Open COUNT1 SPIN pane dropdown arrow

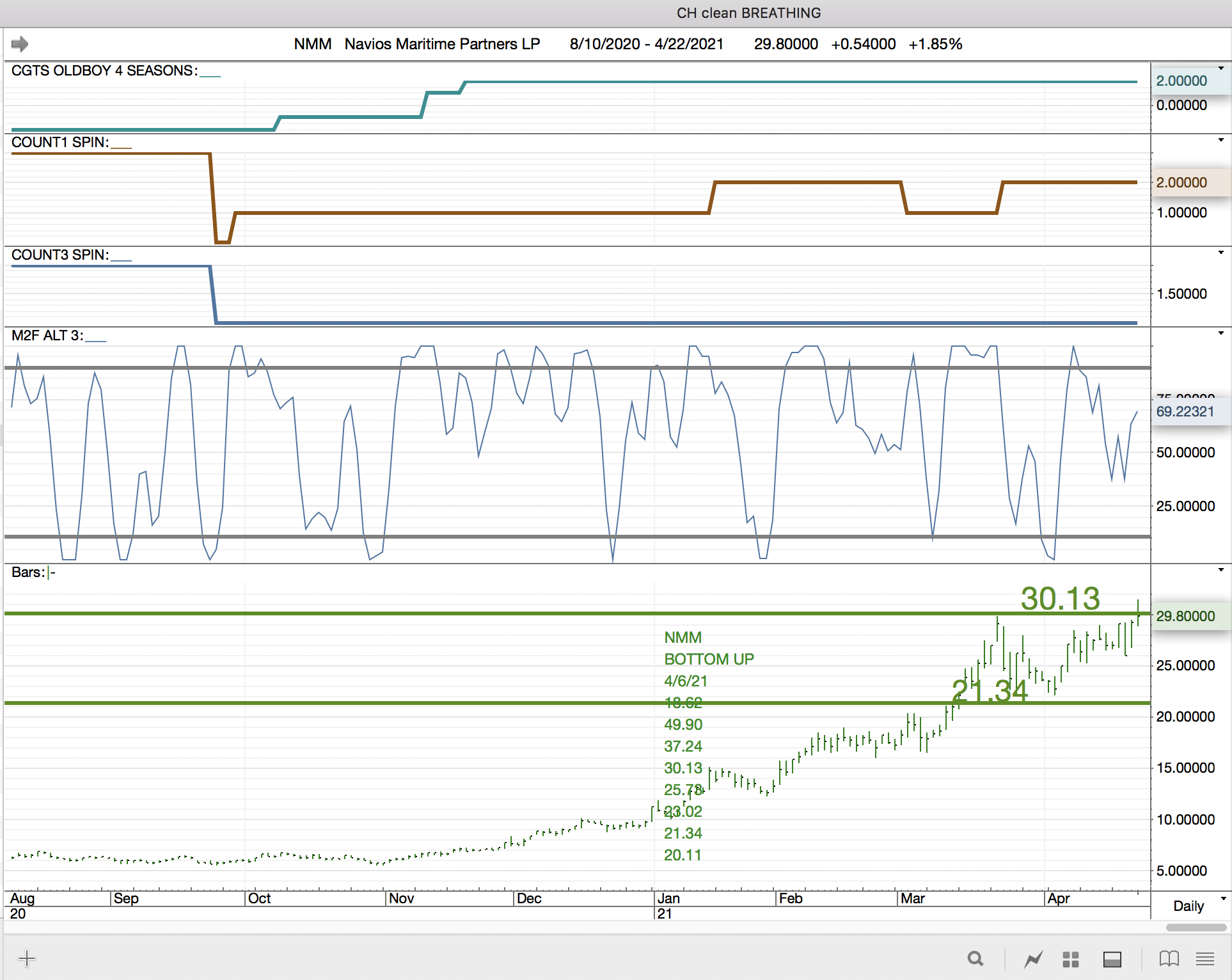tap(1220, 140)
